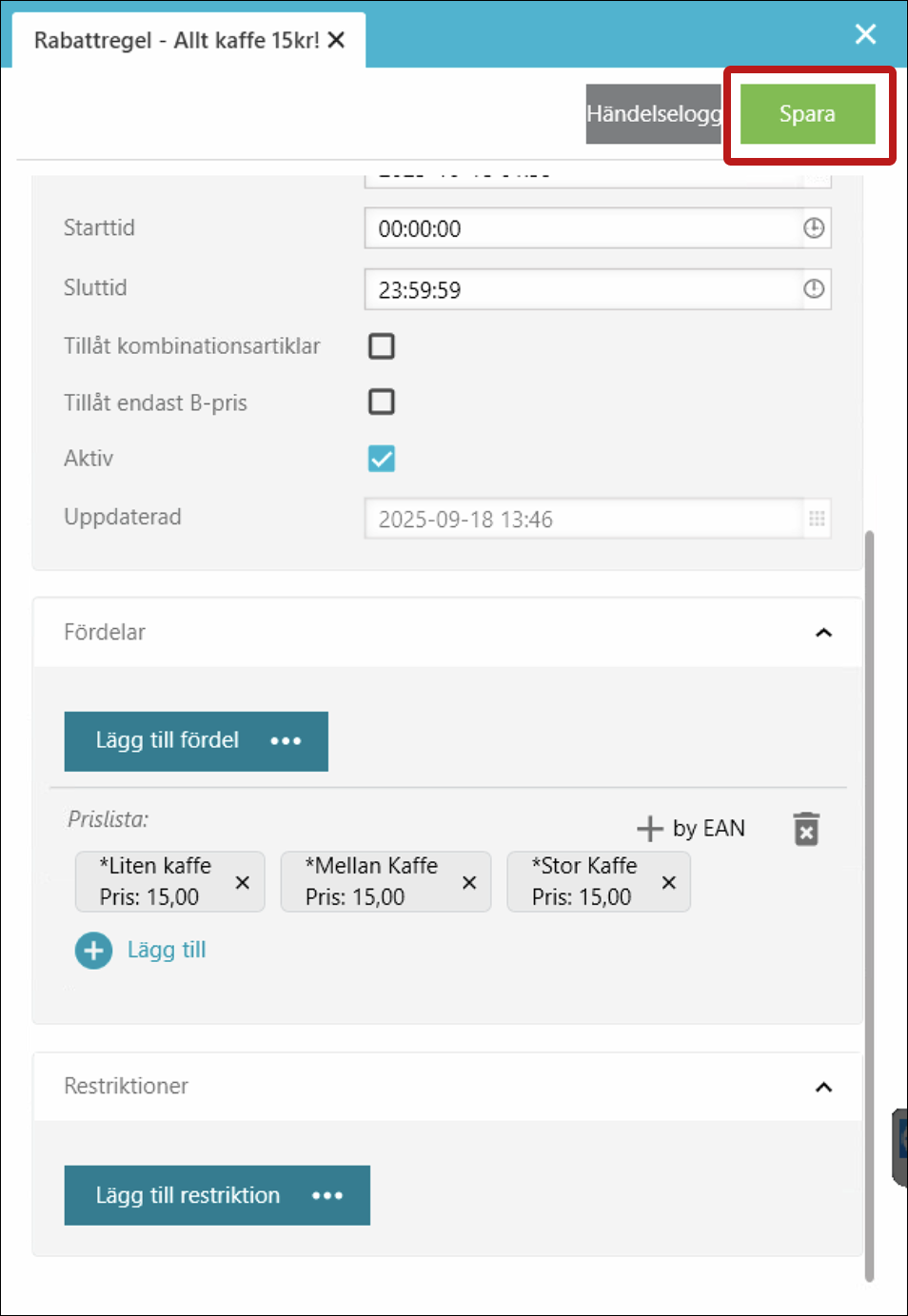Click the vertical scrollbar

869,904
